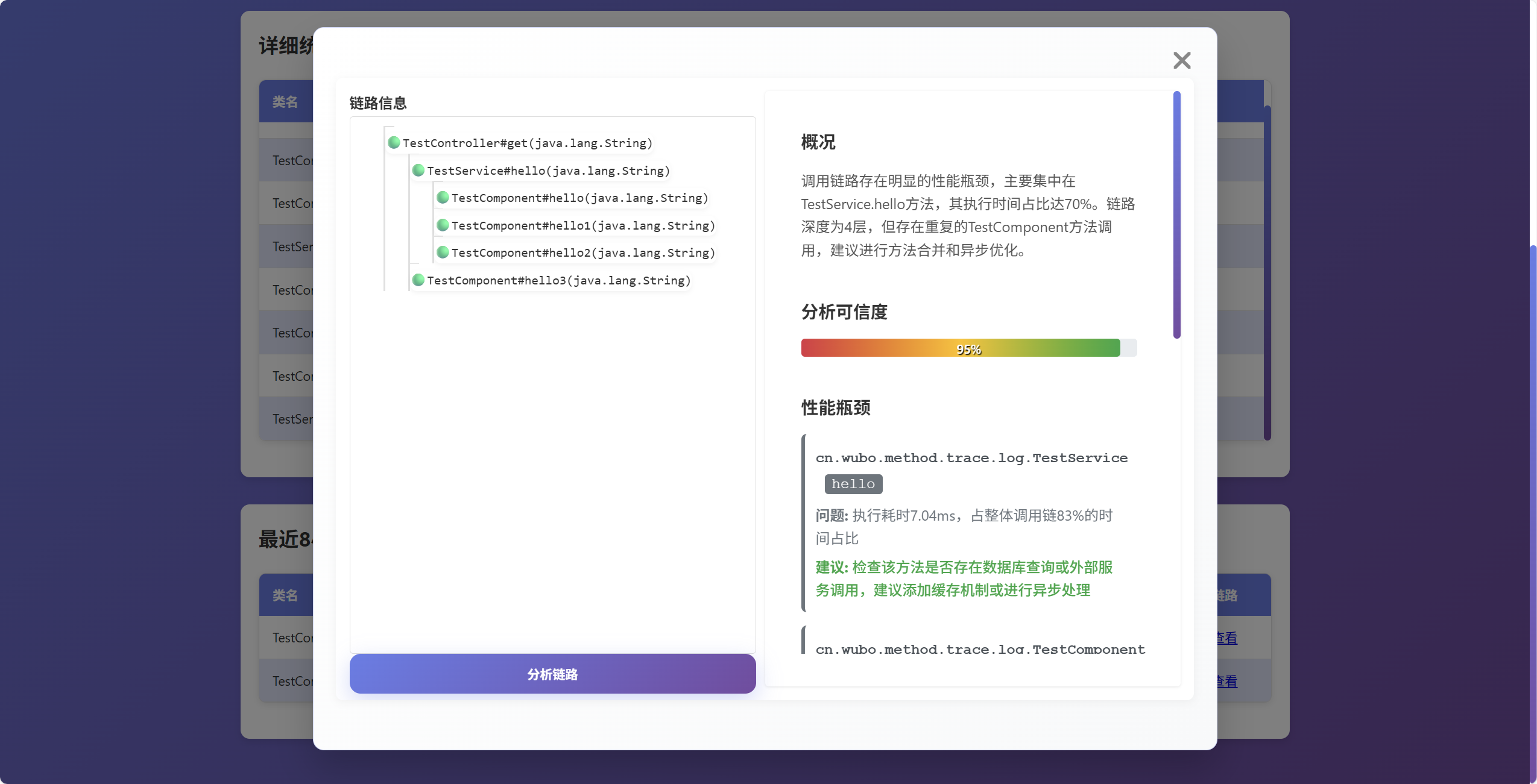This screenshot has height=784, width=1537.
Task: Click the 95% confidence progress bar
Action: pos(968,348)
